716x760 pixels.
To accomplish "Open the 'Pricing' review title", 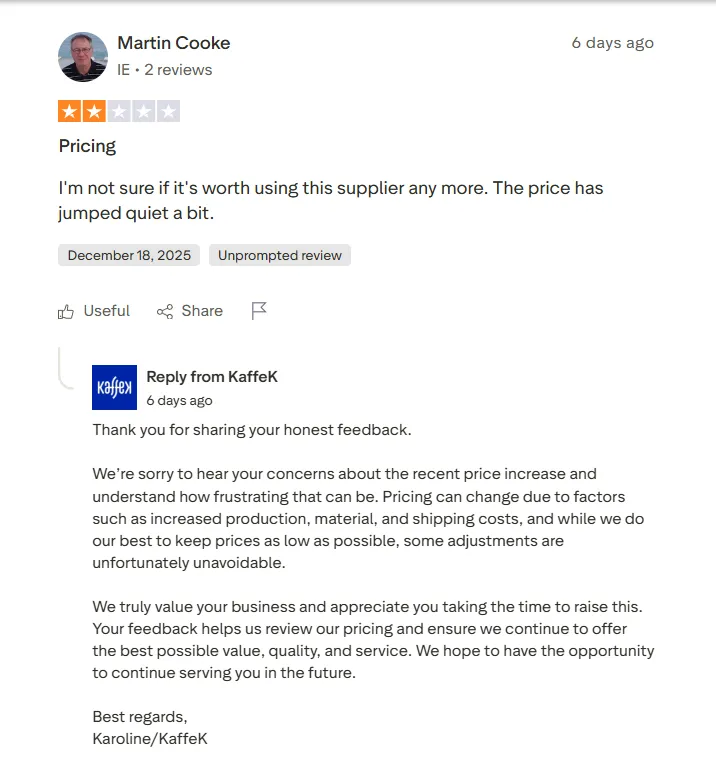I will coord(87,146).
